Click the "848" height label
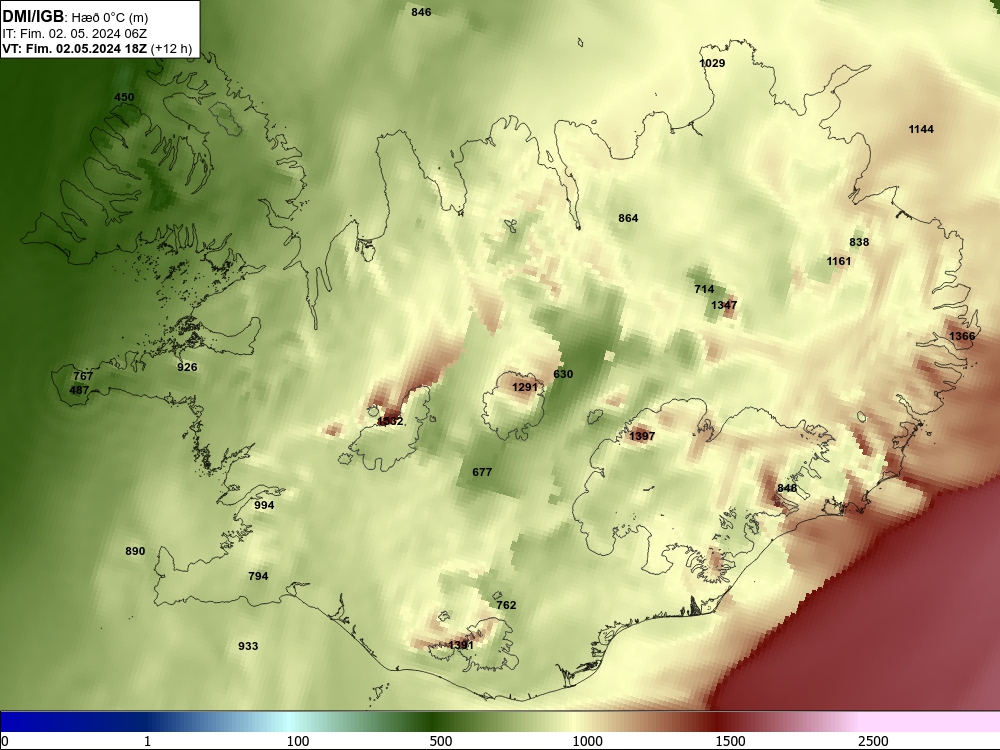 (787, 489)
